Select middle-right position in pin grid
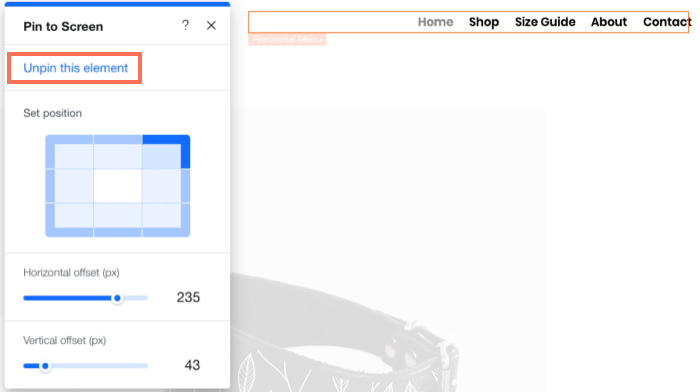Viewport: 700px width, 392px height. (166, 186)
